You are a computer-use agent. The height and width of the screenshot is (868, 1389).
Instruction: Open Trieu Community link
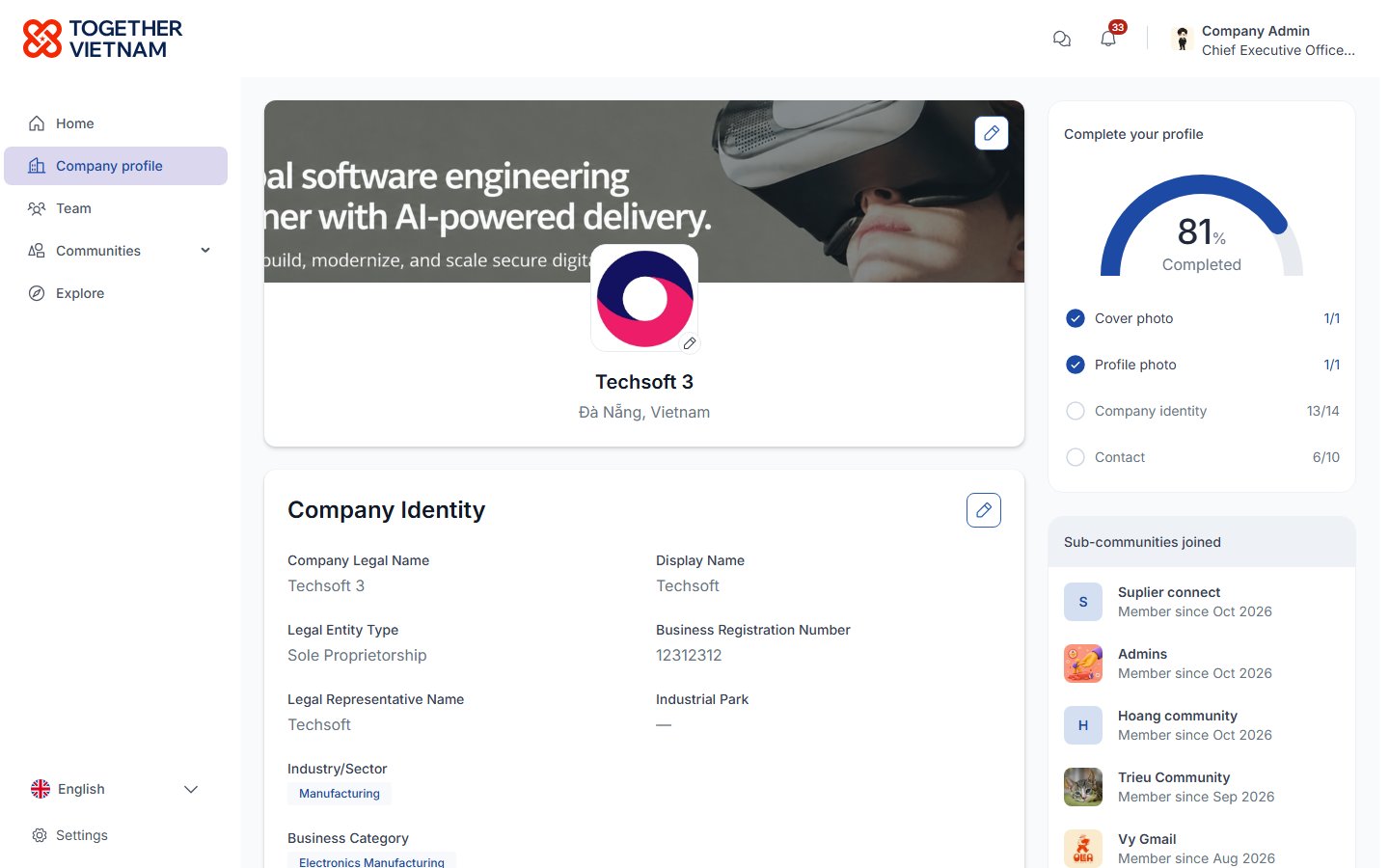[1174, 777]
